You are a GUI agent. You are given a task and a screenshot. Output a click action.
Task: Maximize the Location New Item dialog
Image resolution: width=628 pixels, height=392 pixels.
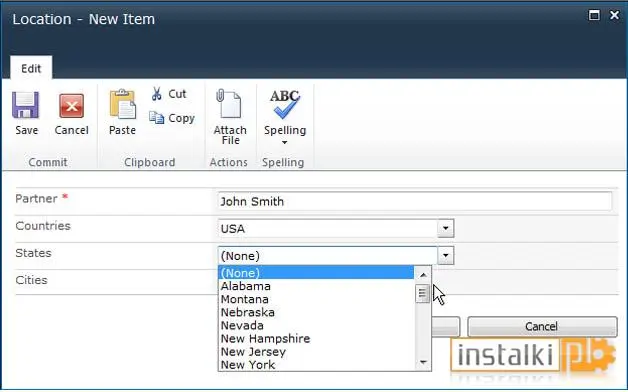pos(594,16)
